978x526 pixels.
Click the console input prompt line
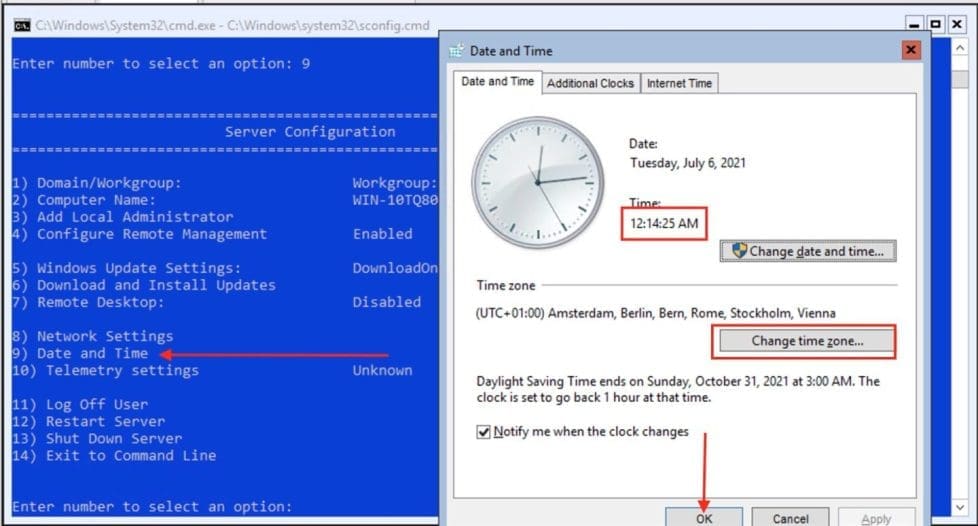152,507
